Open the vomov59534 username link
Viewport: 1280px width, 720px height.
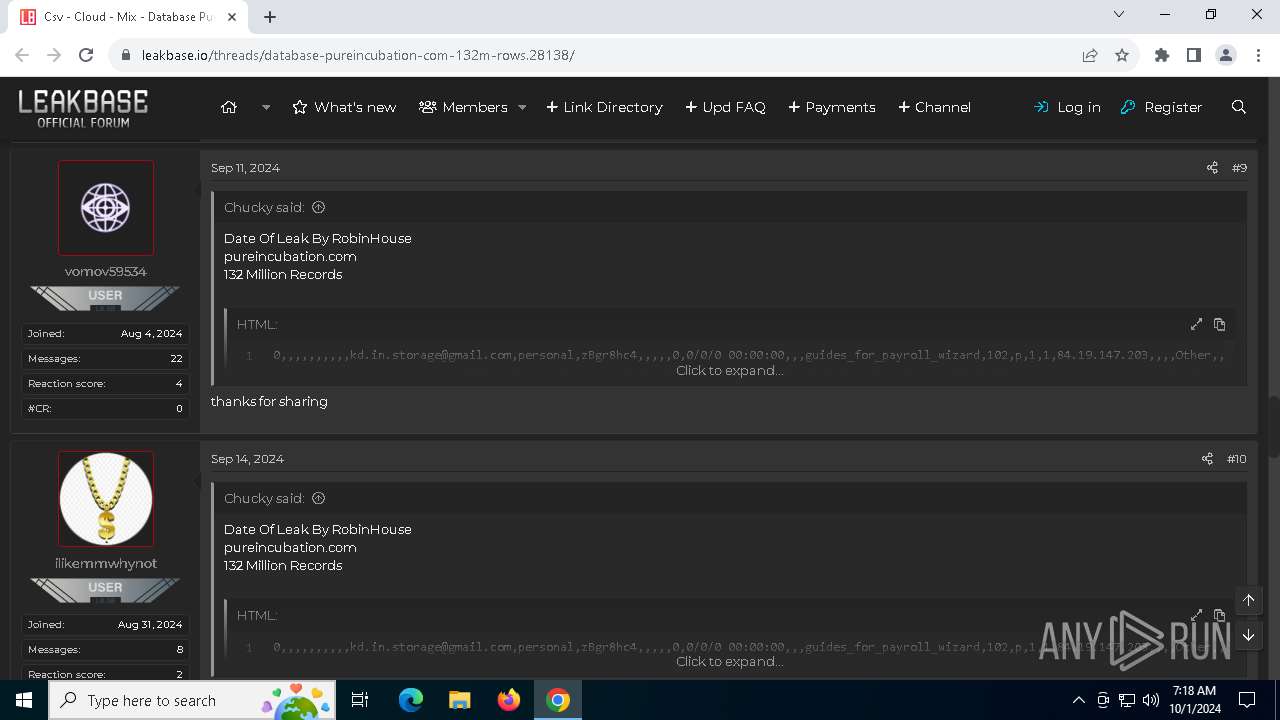click(x=106, y=272)
